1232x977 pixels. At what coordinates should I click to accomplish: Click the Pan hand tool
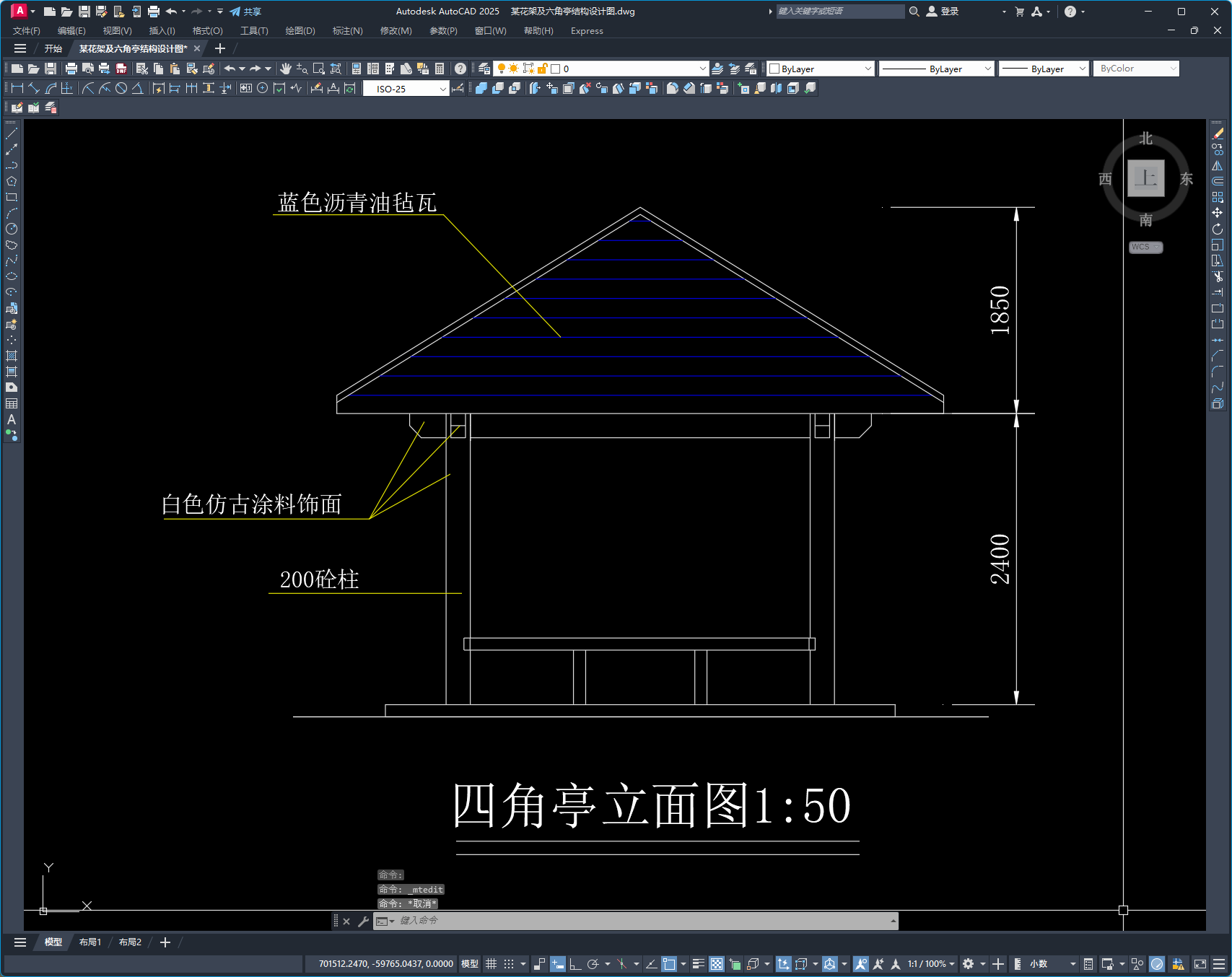click(x=286, y=69)
